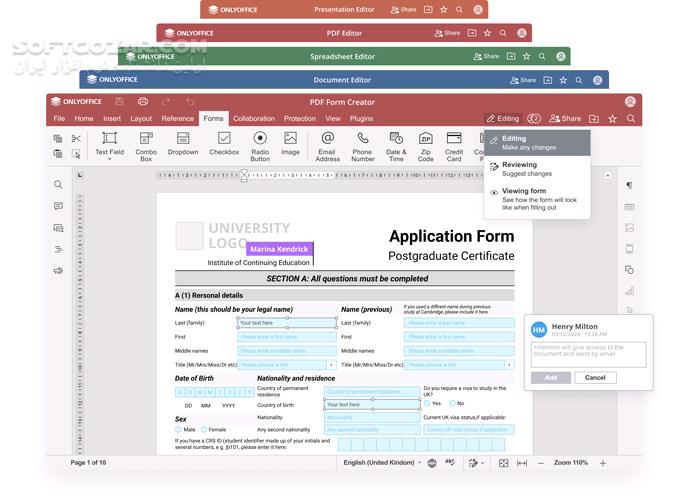Screen dimensions: 700x502
Task: Open the Feedback megaphone icon in left sidebar
Action: [58, 271]
